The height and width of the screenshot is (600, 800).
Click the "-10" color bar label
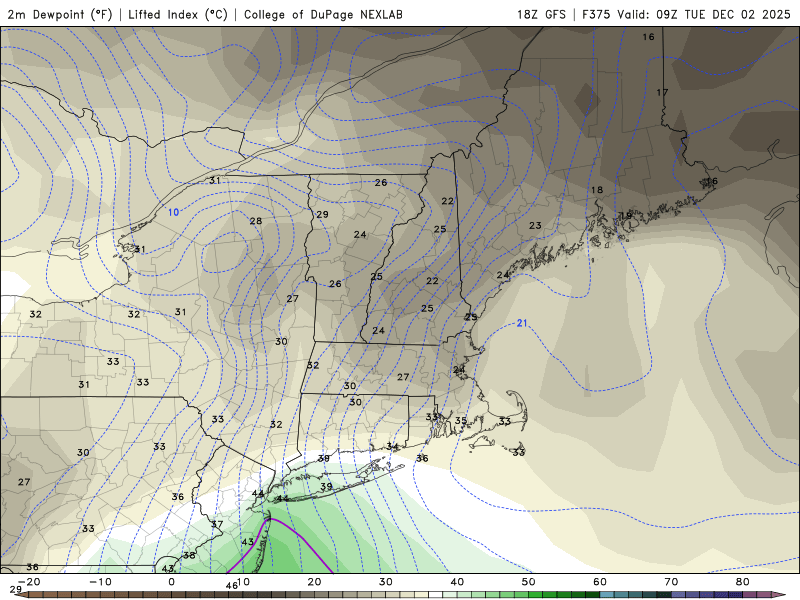100,582
